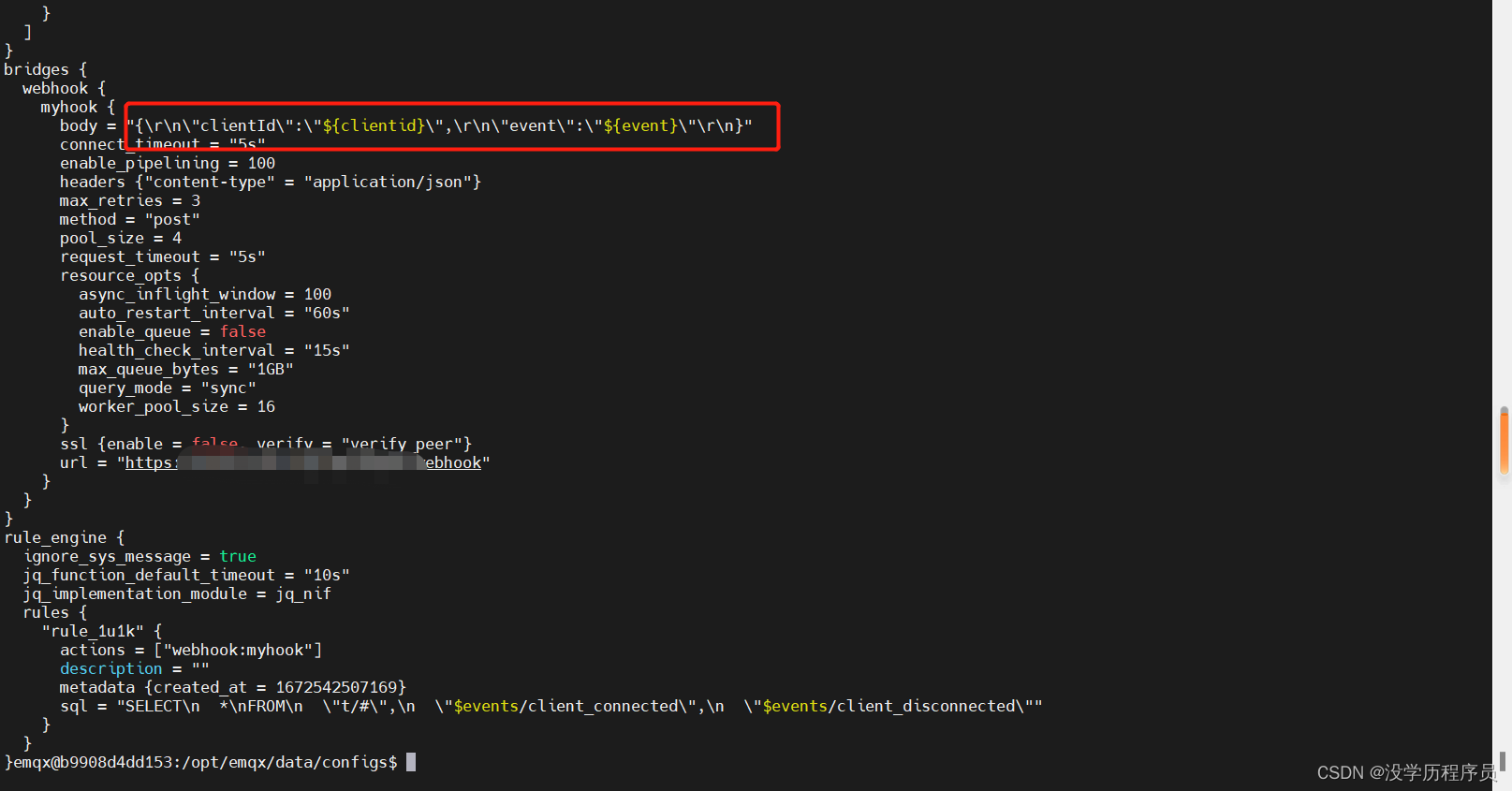Click '$events/client_disconnected' in sql

click(x=888, y=706)
